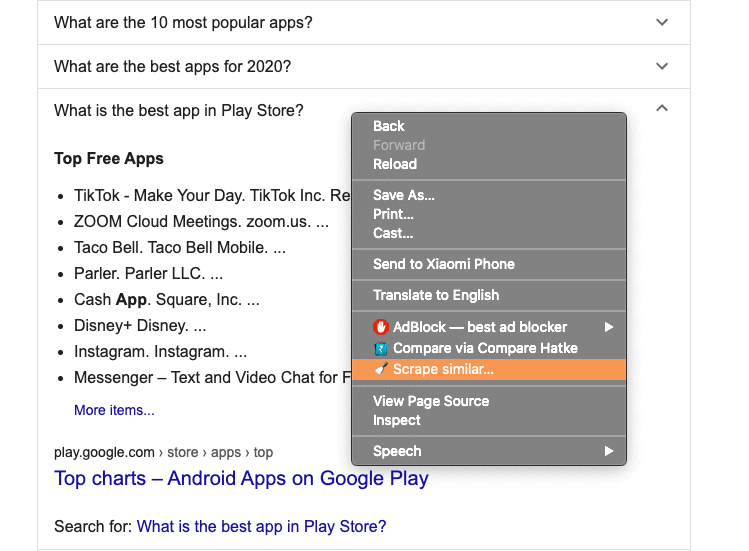Viewport: 749px width, 551px height.
Task: Open 'Top charts – Android Apps' link
Action: click(241, 478)
